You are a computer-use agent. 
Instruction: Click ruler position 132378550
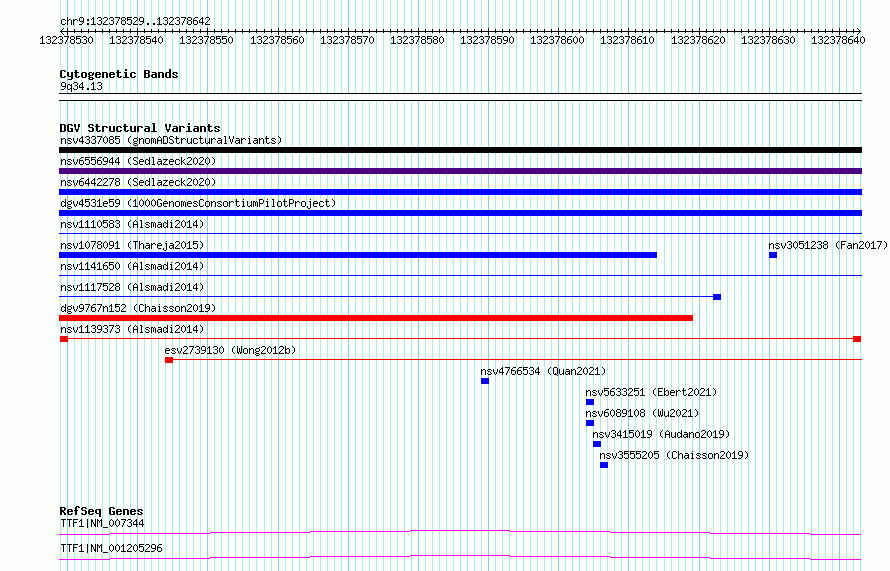click(x=207, y=40)
